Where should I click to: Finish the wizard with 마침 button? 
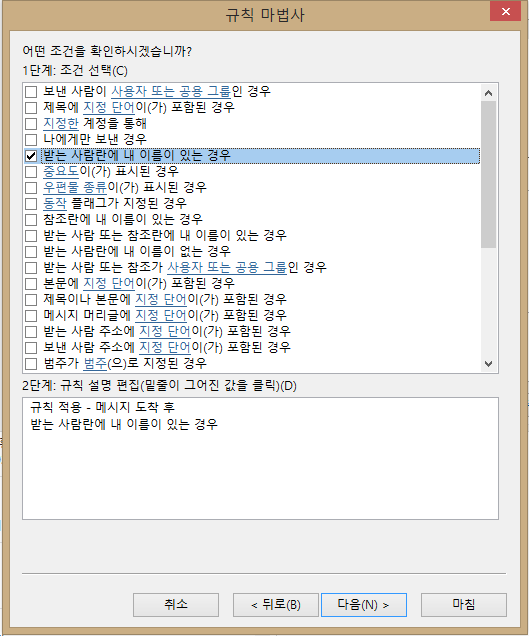[x=464, y=605]
